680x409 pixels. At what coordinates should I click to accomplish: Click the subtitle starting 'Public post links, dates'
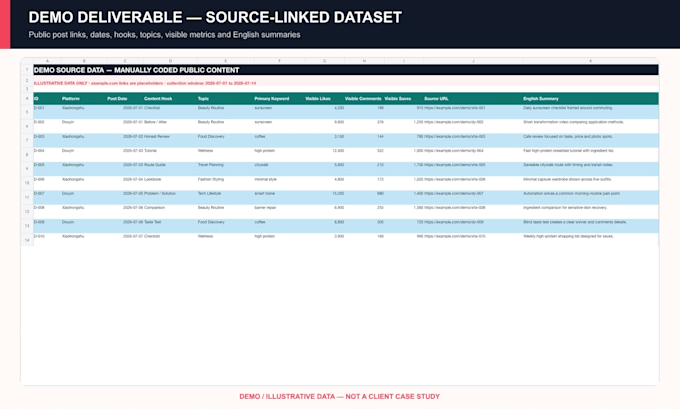pyautogui.click(x=164, y=35)
